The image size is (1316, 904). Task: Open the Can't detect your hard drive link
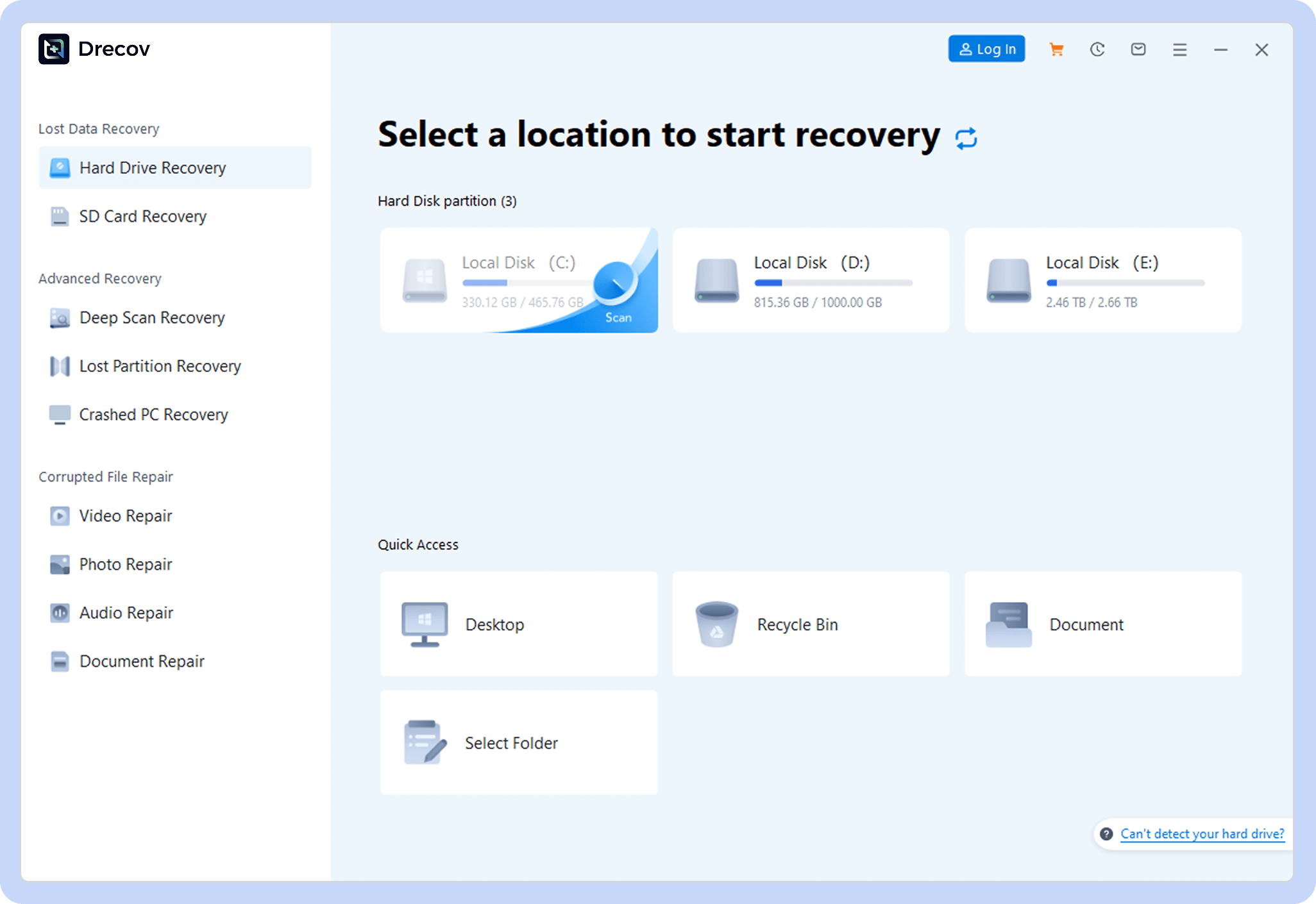1202,833
